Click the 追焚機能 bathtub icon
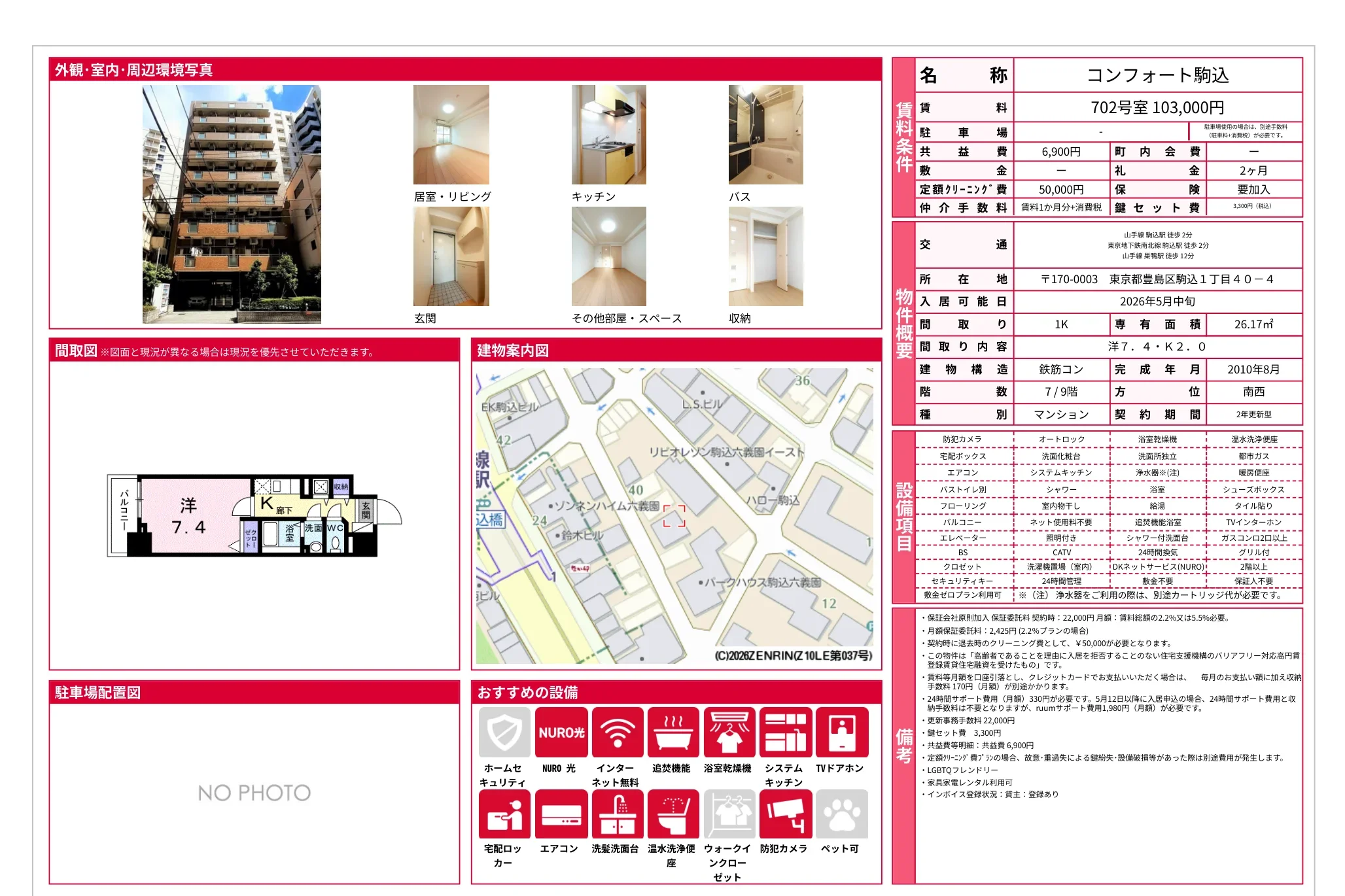Screen dimensions: 1345x896 (673, 732)
